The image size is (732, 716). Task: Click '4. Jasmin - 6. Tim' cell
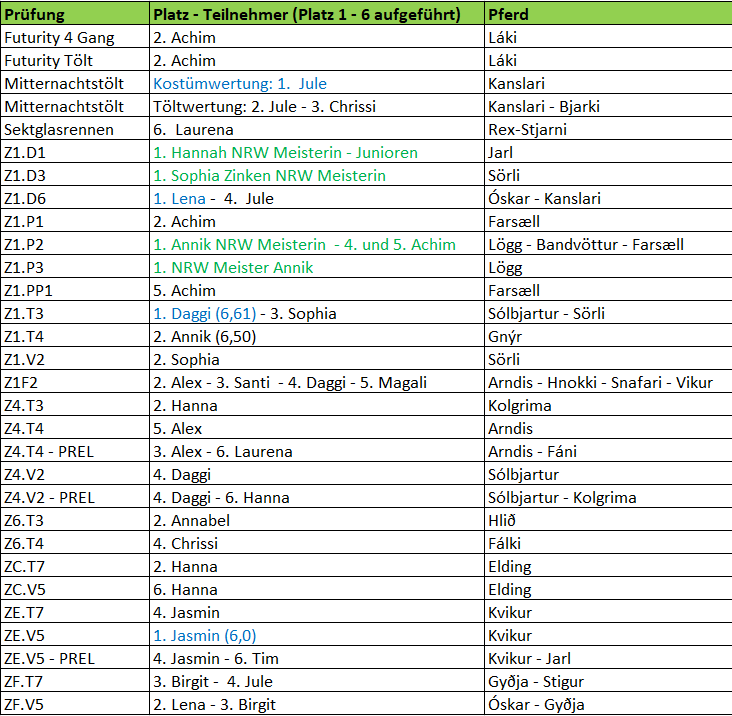click(317, 657)
